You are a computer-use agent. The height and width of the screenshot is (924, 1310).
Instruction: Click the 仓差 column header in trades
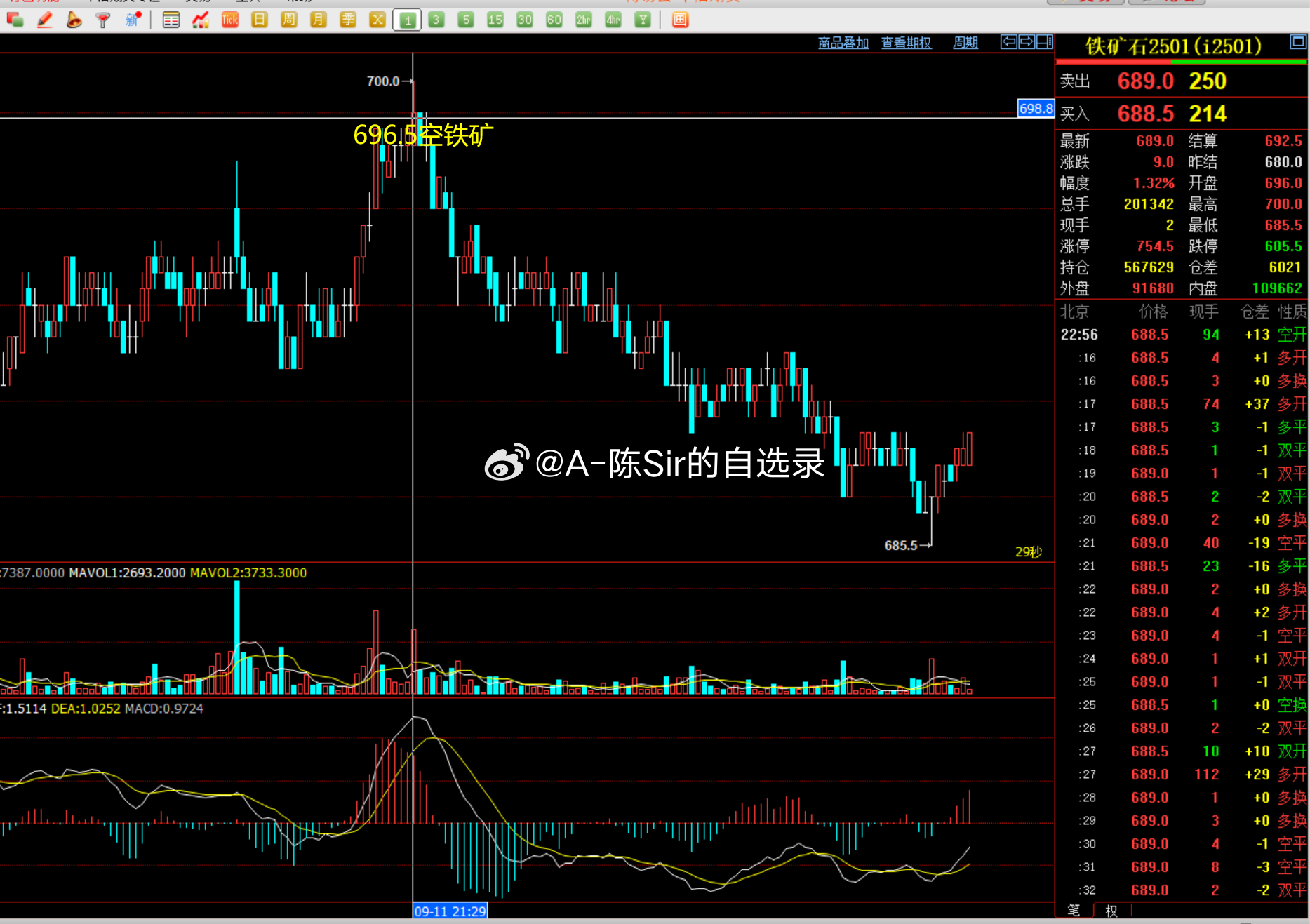pos(1255,312)
